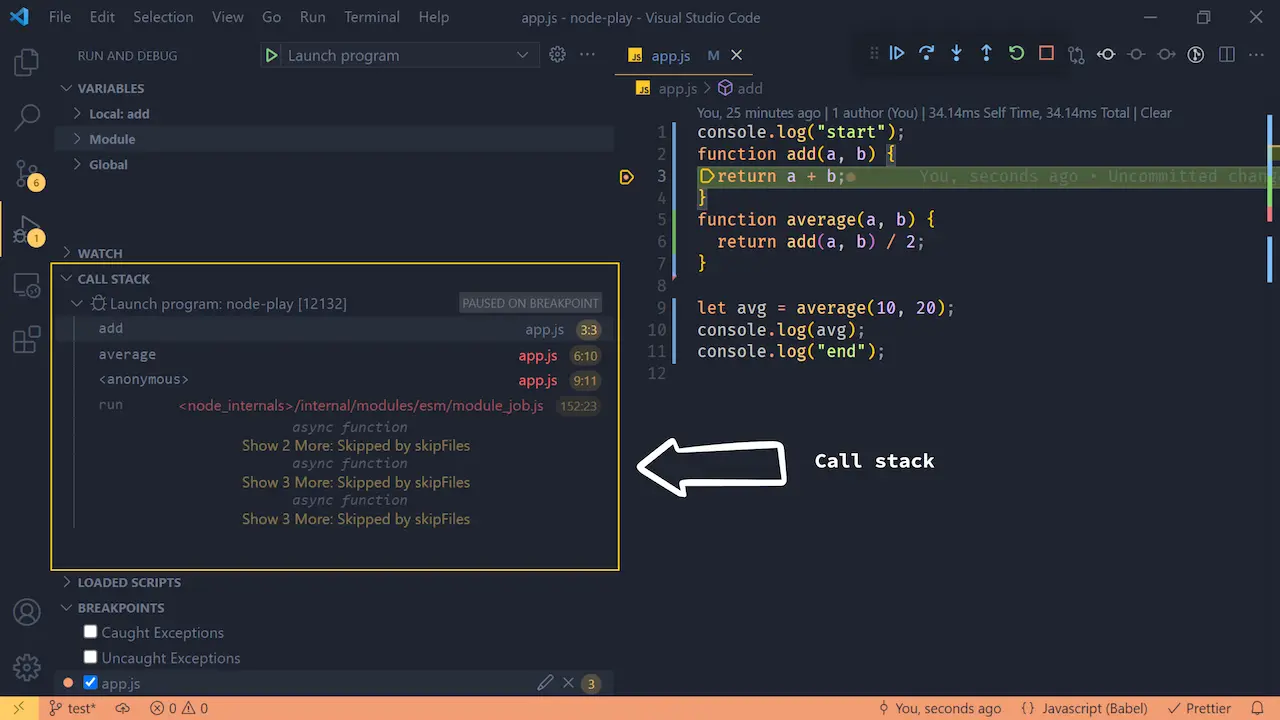The width and height of the screenshot is (1280, 720).
Task: Go to next change icon
Action: pyautogui.click(x=1166, y=55)
